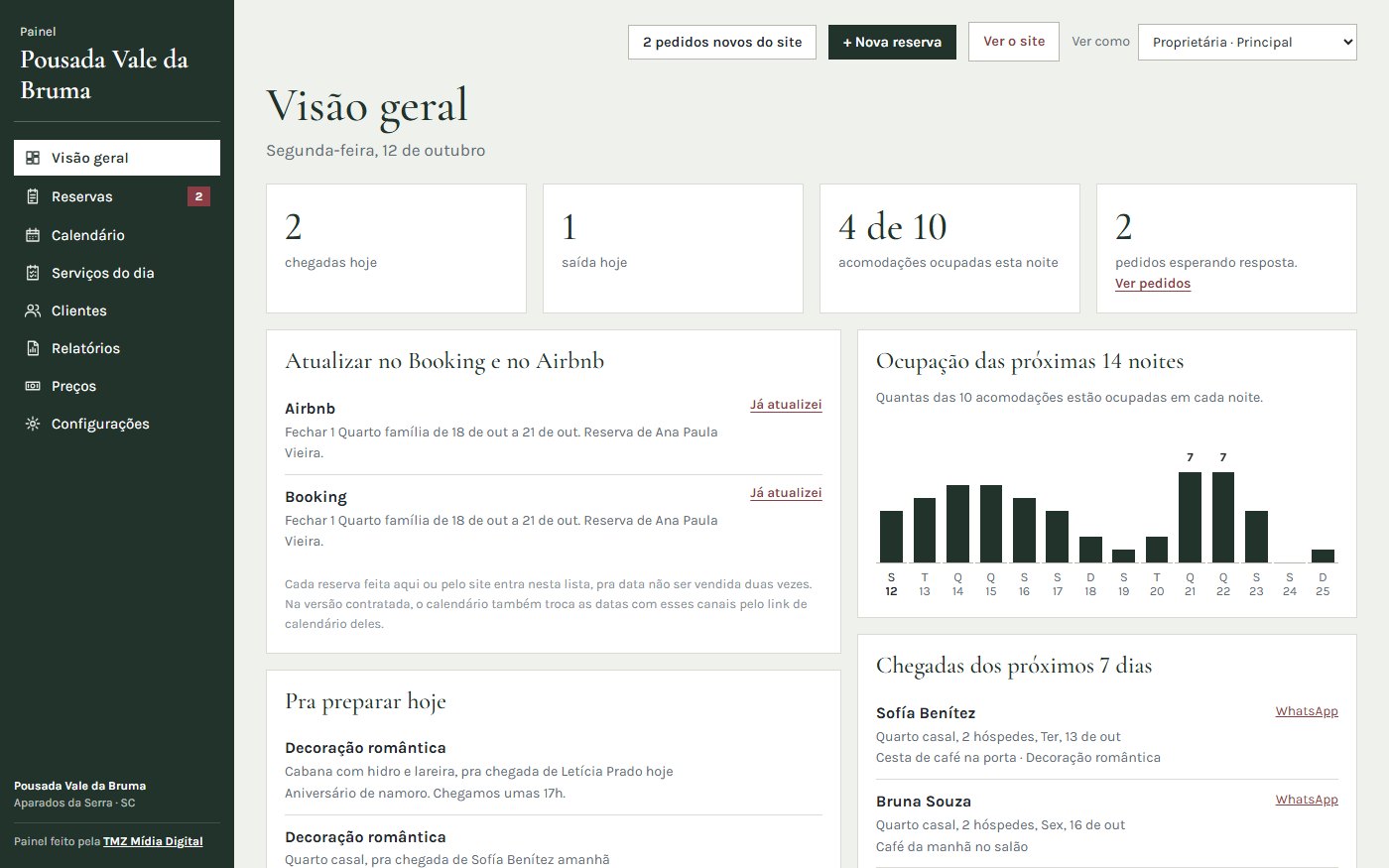Click Cesta de café na porta detail
1389x868 pixels.
[x=947, y=758]
